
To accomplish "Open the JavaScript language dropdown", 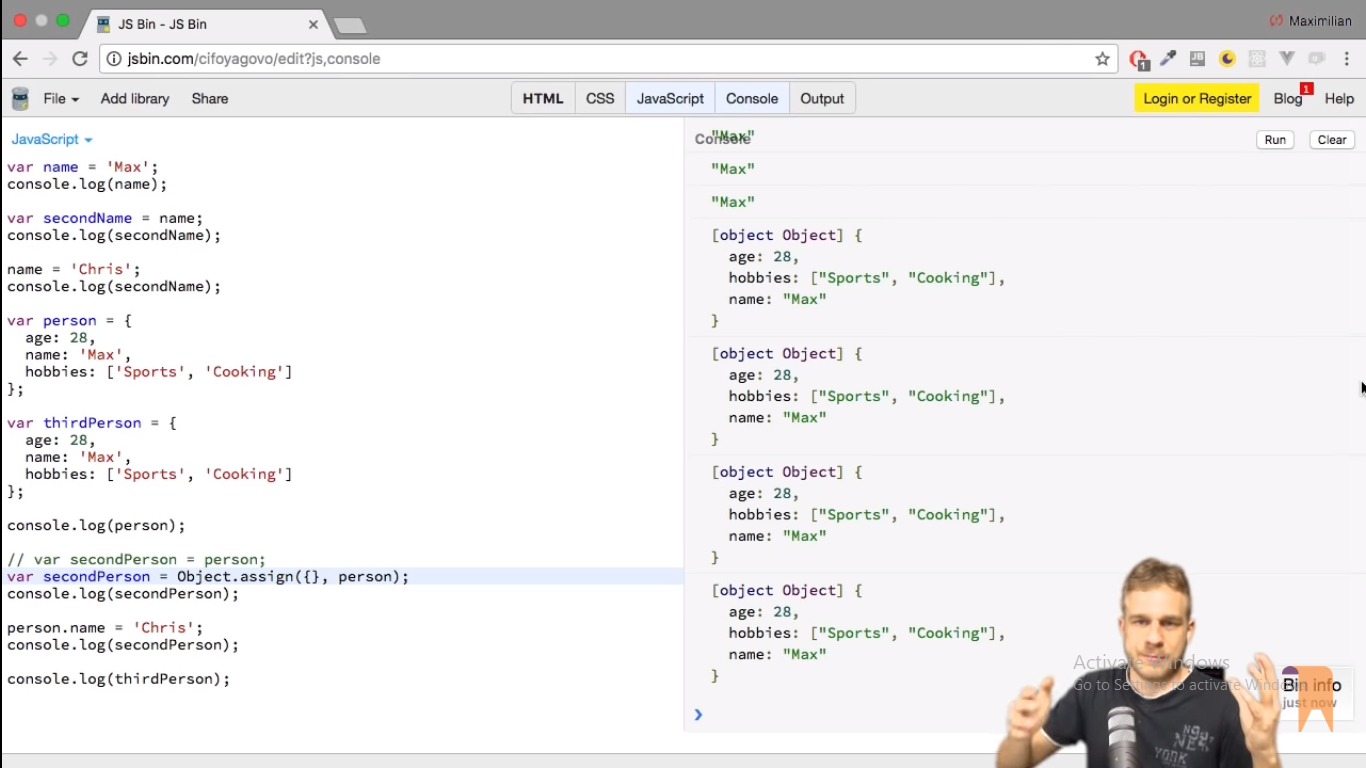I will tap(52, 140).
